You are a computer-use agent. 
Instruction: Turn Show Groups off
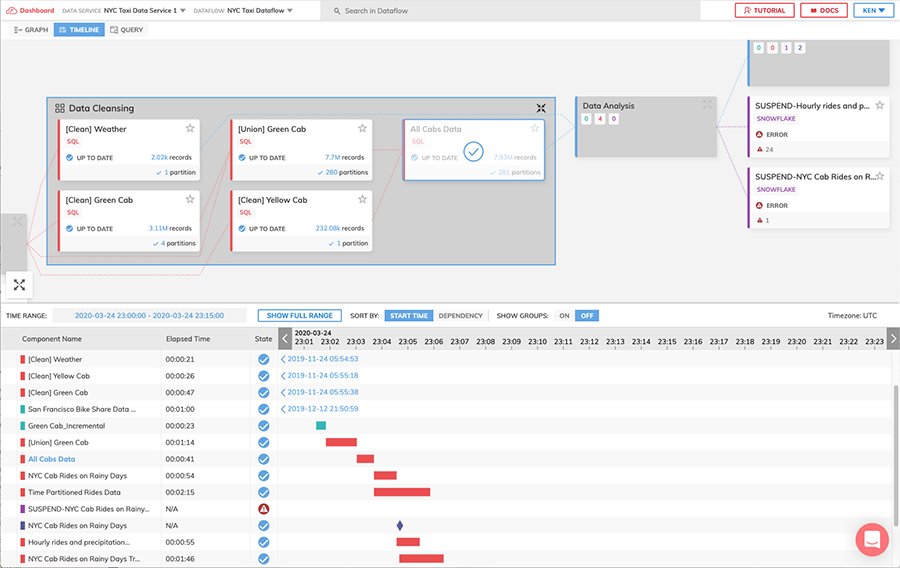click(x=587, y=316)
